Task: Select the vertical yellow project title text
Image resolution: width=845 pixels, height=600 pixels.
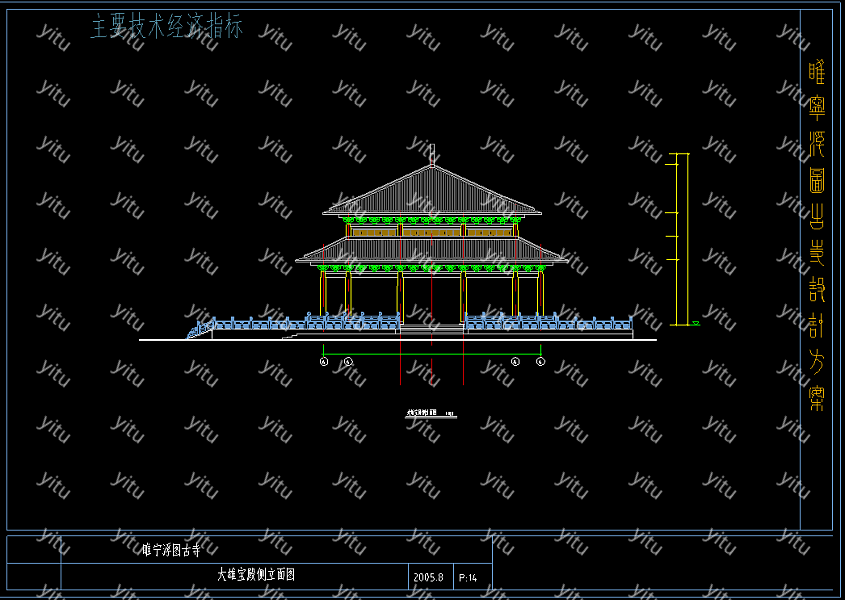Action: click(x=816, y=235)
